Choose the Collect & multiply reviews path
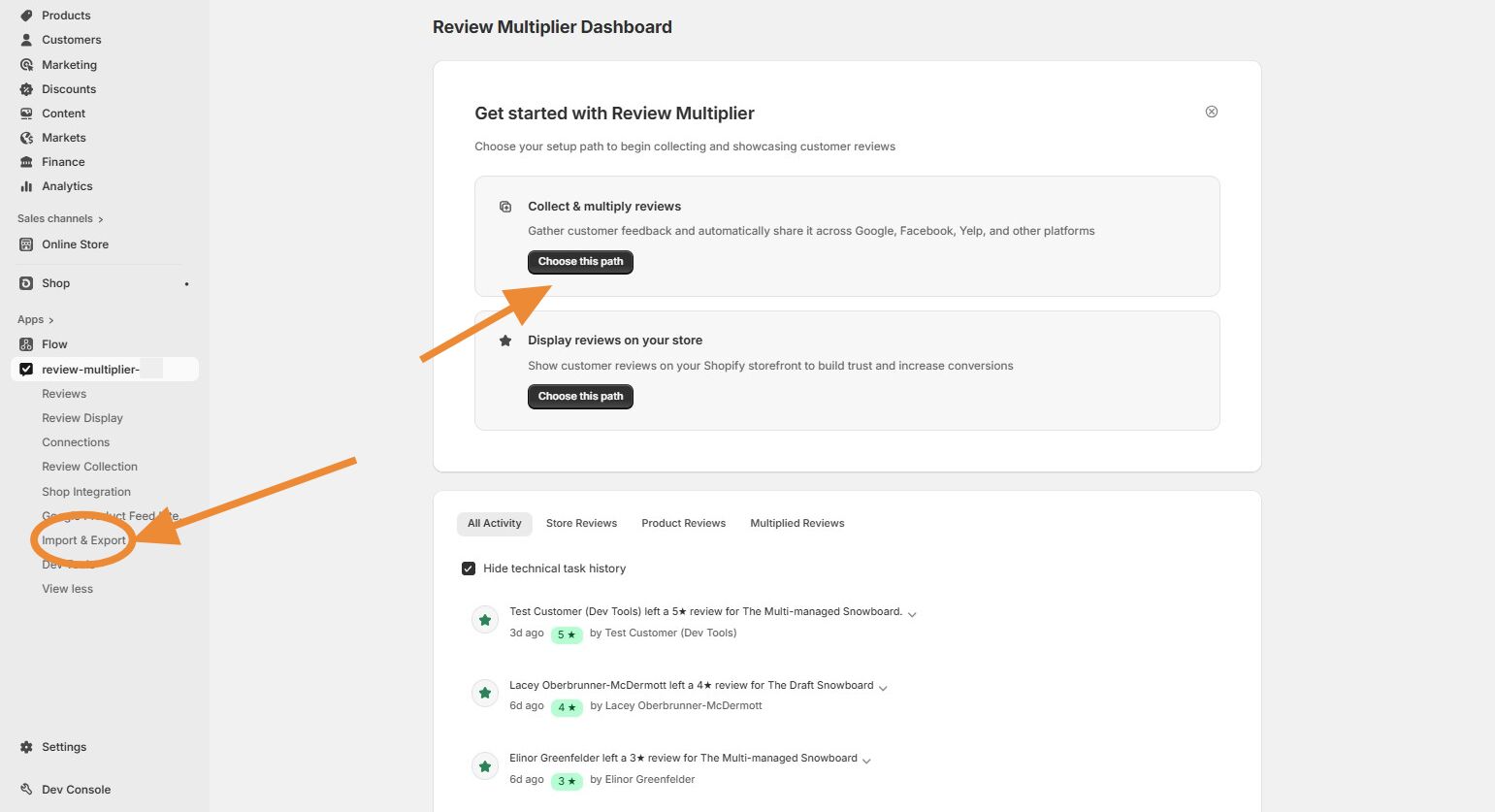 pos(580,262)
